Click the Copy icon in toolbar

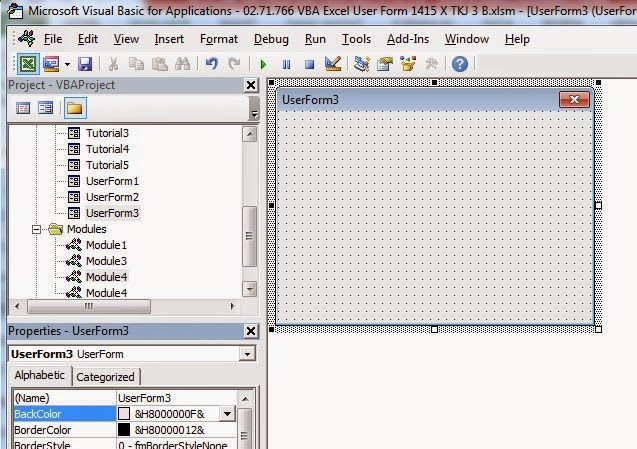(136, 64)
